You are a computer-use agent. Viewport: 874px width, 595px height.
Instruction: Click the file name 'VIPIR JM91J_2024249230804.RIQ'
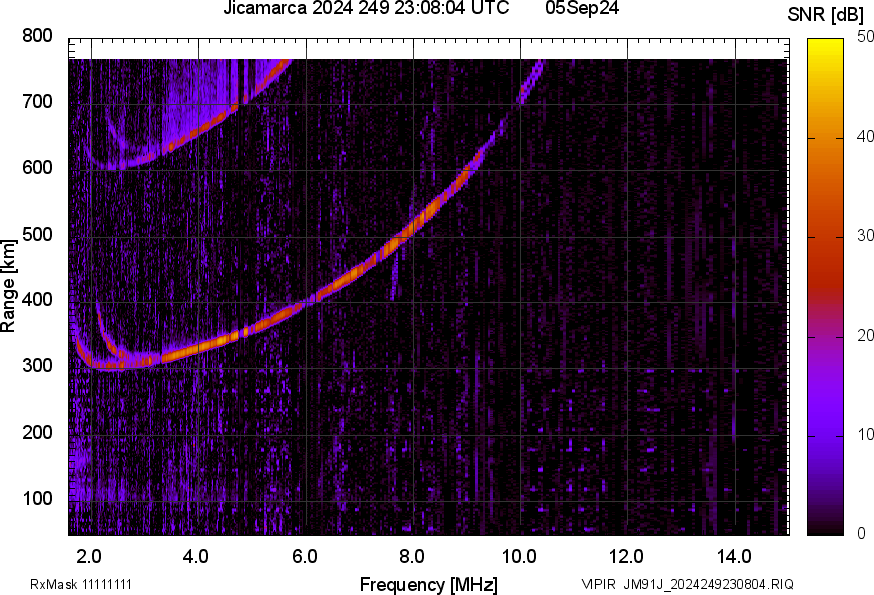687,584
